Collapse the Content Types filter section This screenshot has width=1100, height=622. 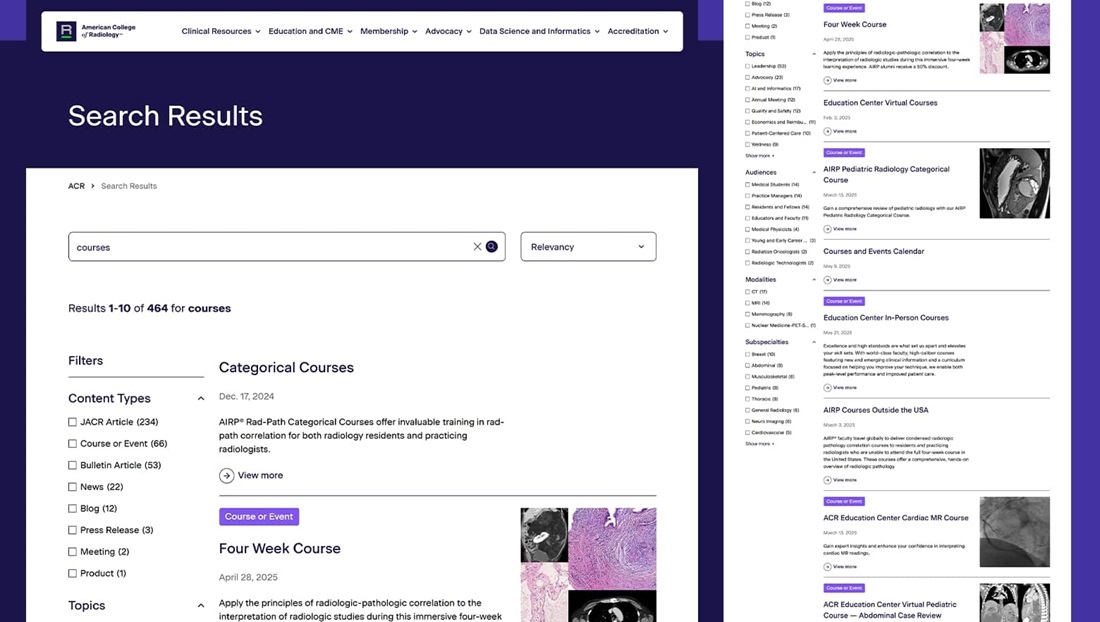tap(199, 398)
